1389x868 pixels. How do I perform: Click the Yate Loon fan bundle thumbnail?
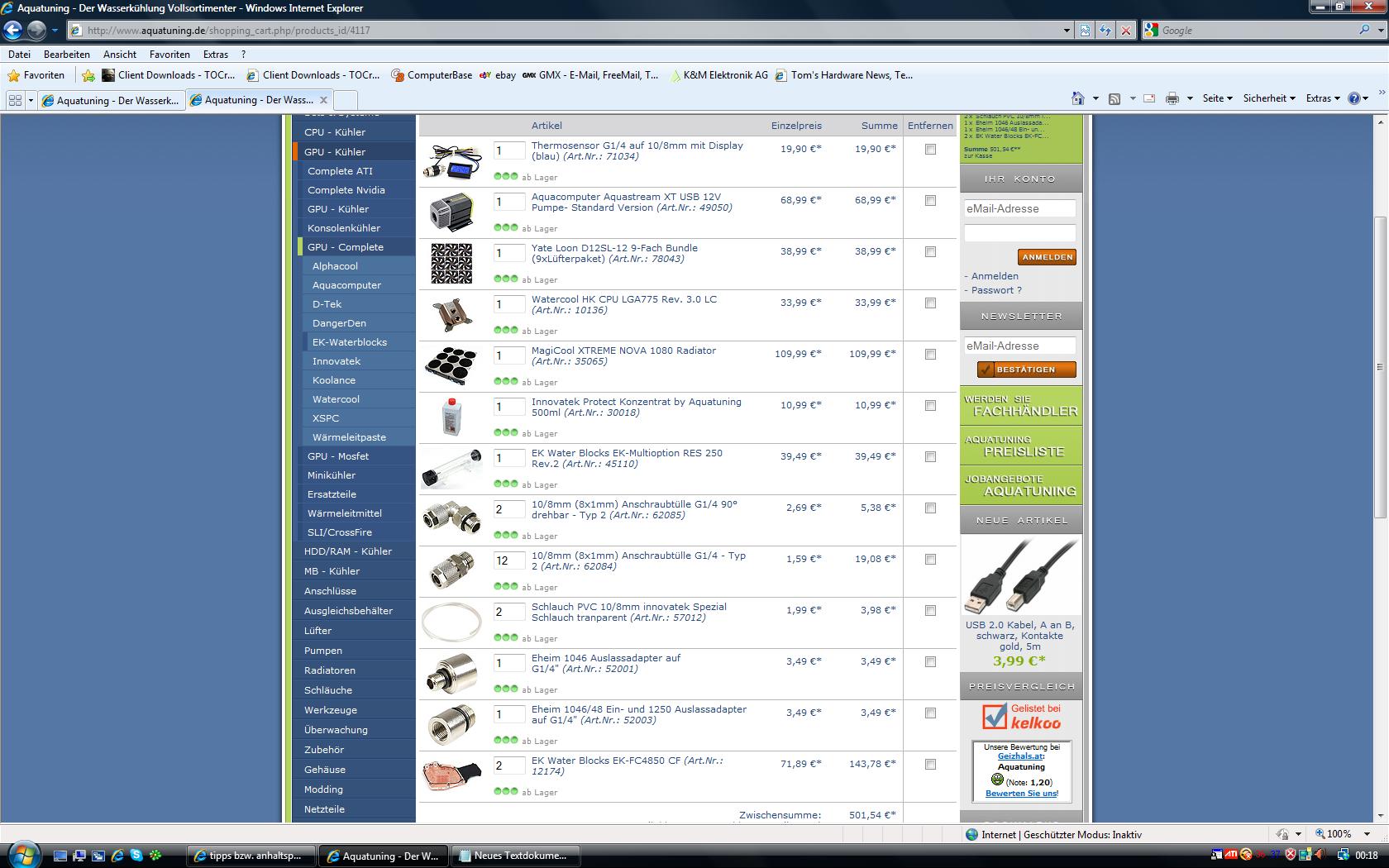[451, 264]
